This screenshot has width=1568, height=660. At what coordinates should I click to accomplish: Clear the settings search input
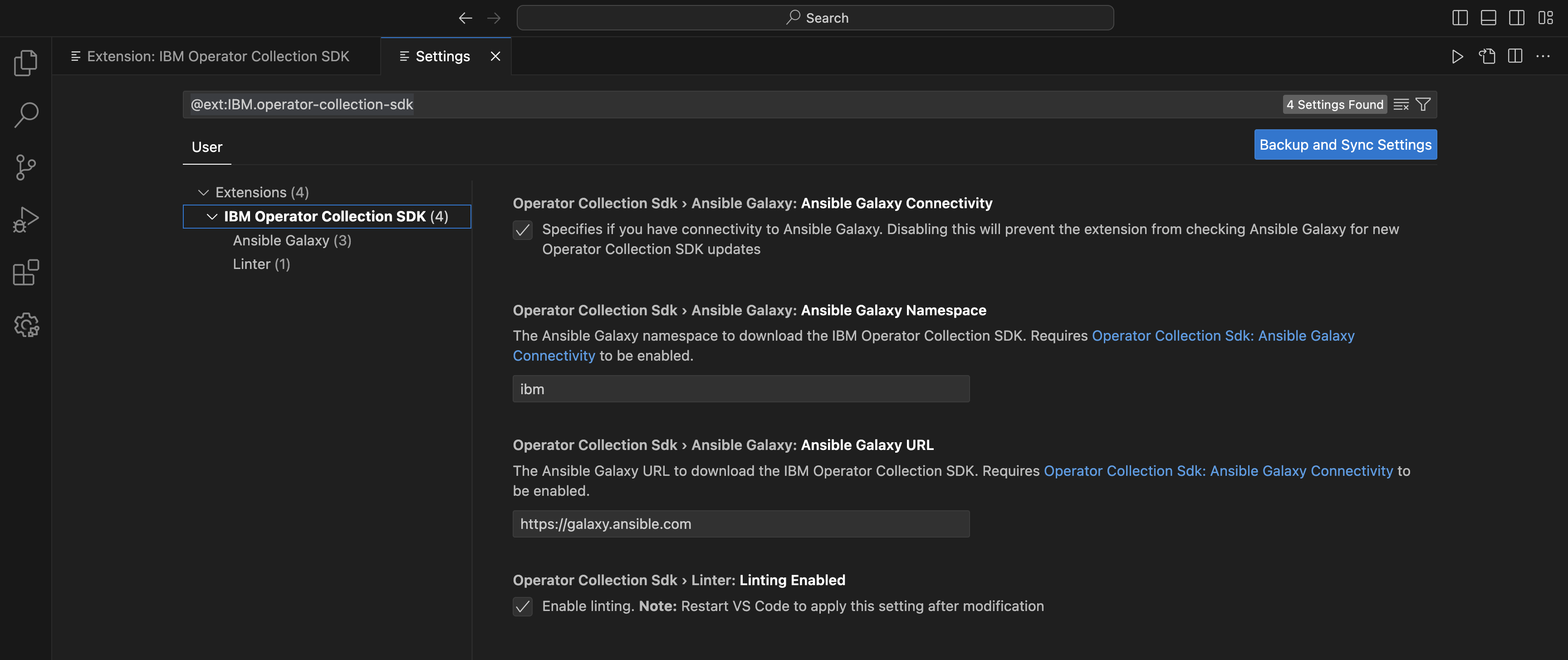coord(1401,105)
